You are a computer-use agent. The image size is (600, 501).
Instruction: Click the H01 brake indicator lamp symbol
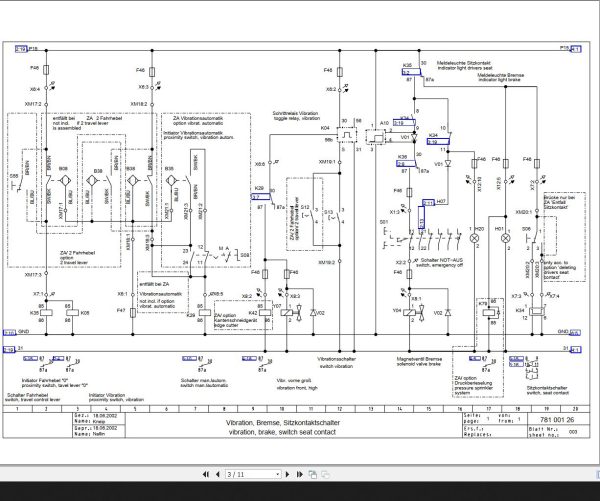(x=505, y=238)
